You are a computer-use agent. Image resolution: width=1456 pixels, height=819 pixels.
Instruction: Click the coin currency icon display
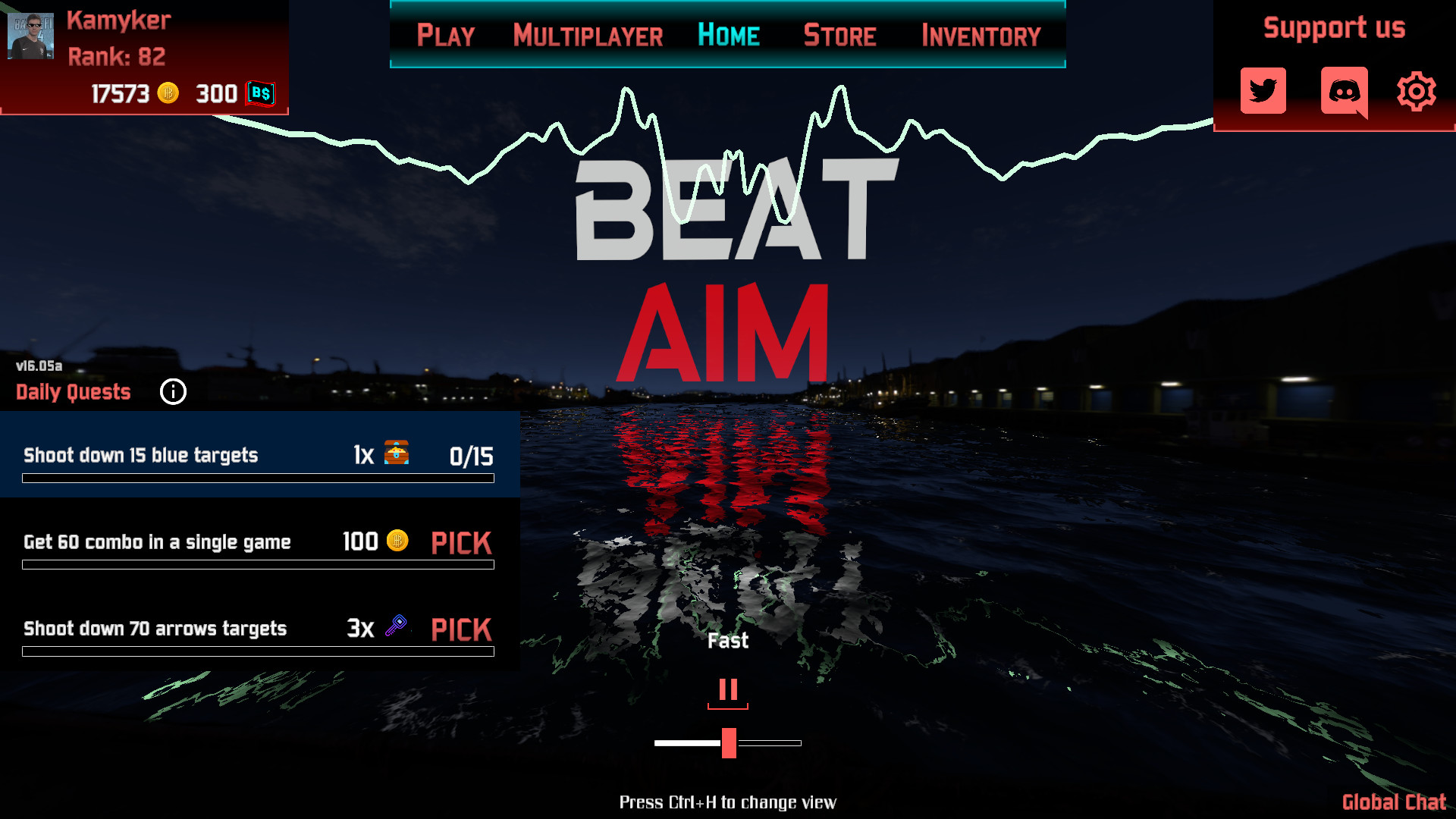[168, 93]
